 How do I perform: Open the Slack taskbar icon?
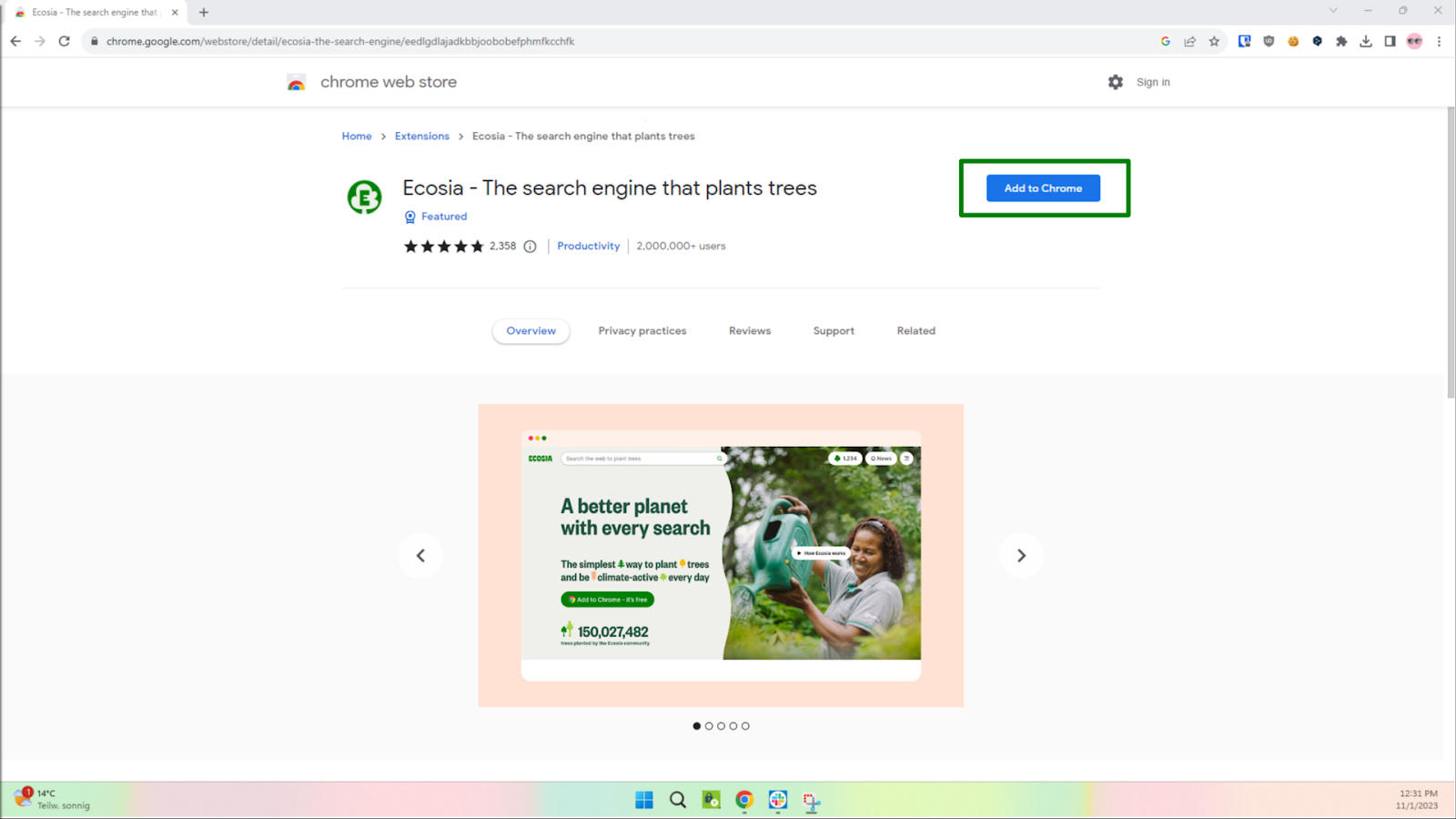click(x=778, y=800)
